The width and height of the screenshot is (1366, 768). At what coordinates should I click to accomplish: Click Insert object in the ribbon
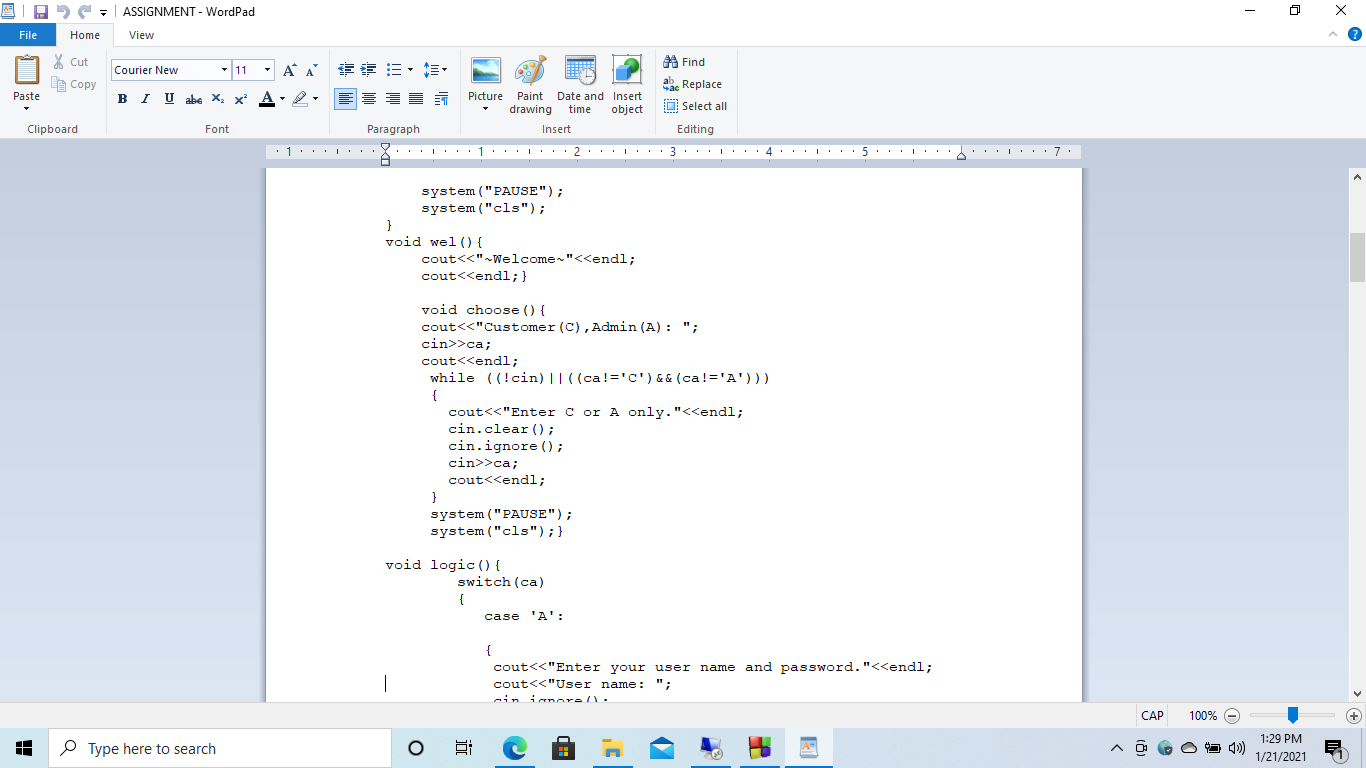tap(627, 85)
